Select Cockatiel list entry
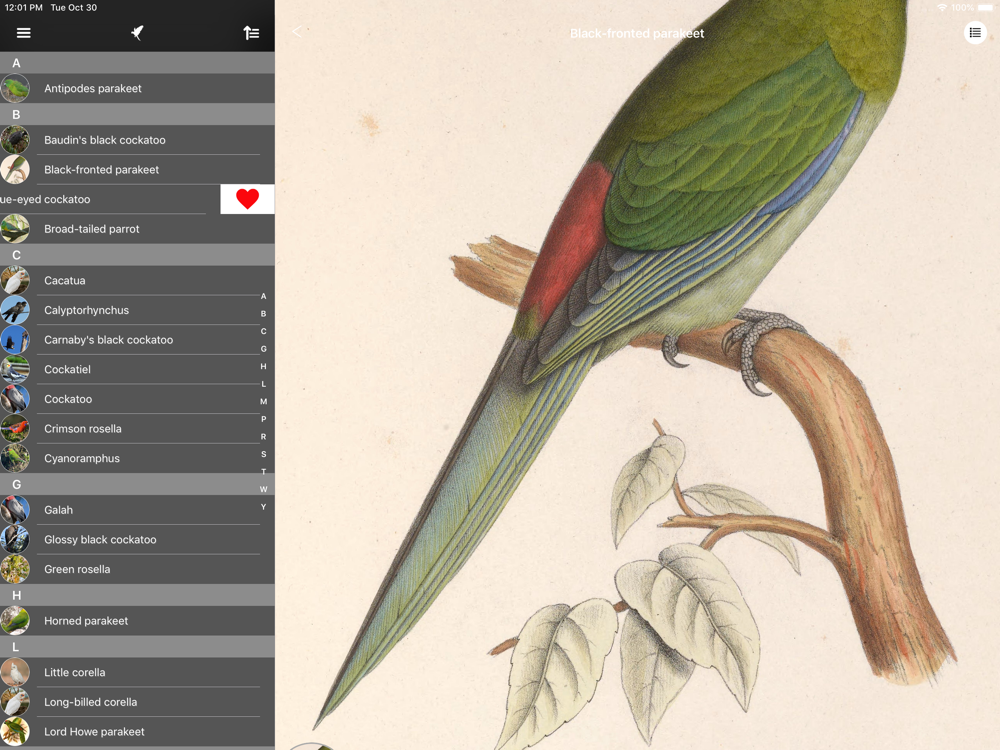This screenshot has width=1000, height=750. click(137, 369)
